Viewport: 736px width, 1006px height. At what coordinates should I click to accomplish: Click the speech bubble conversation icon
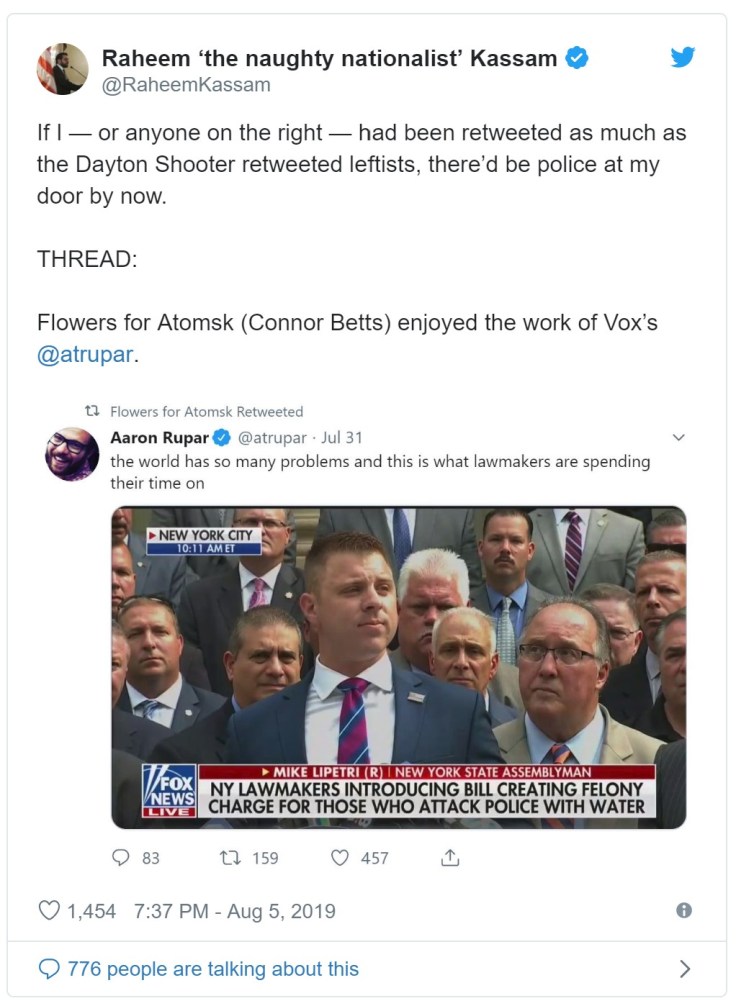(48, 968)
